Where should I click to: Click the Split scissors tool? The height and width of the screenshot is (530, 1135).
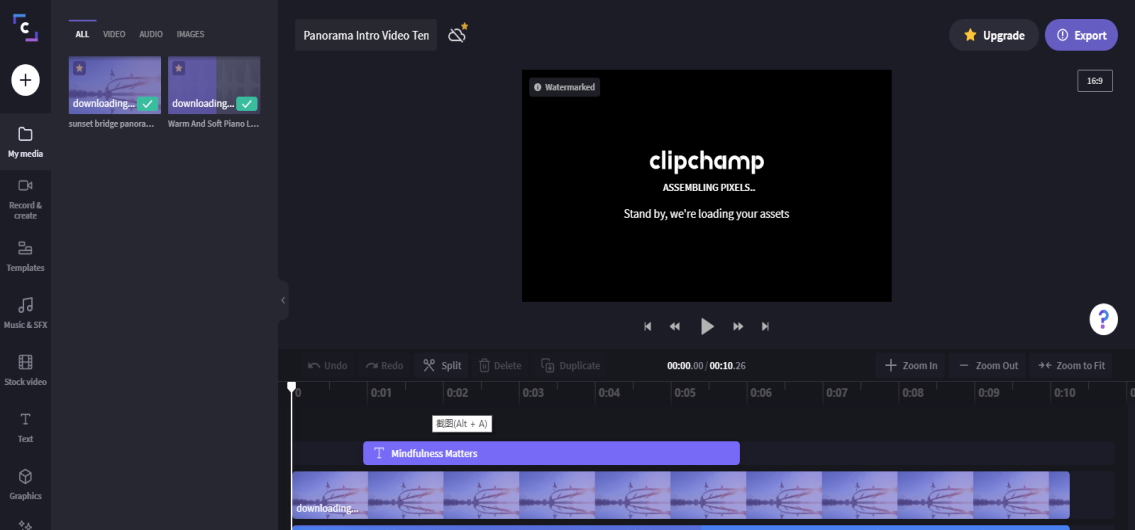[442, 366]
